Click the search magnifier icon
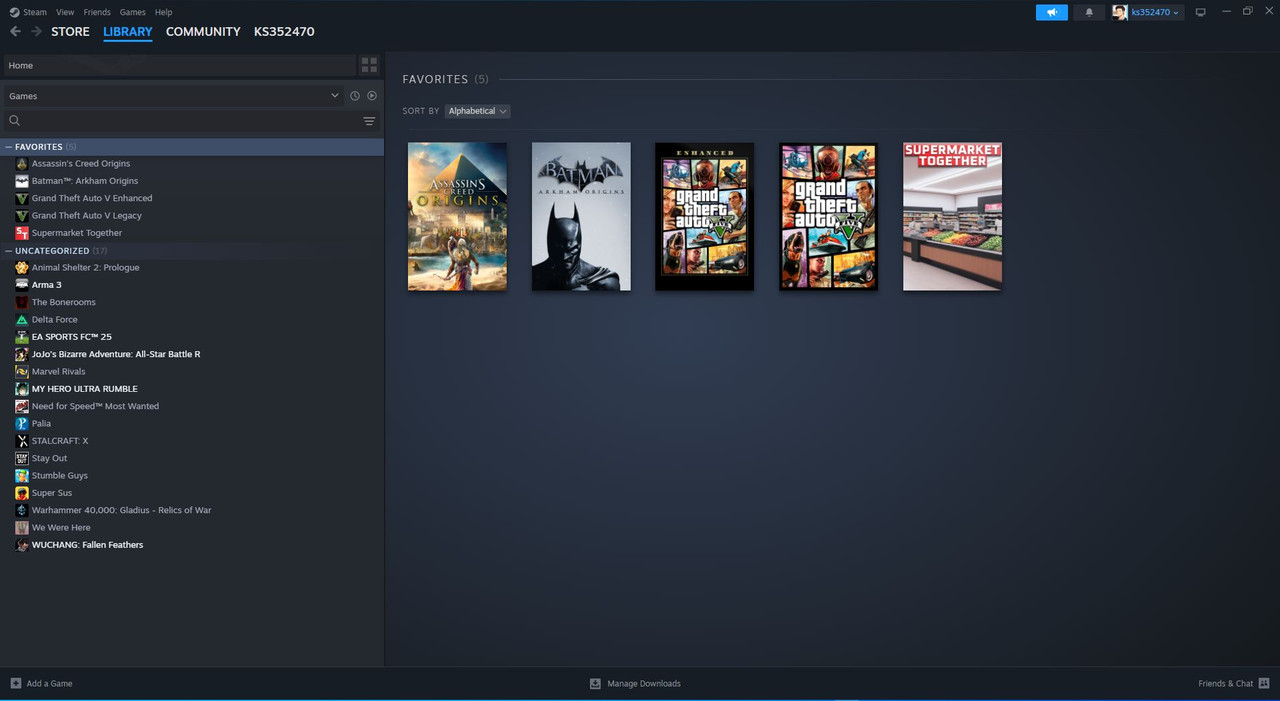 [x=14, y=120]
